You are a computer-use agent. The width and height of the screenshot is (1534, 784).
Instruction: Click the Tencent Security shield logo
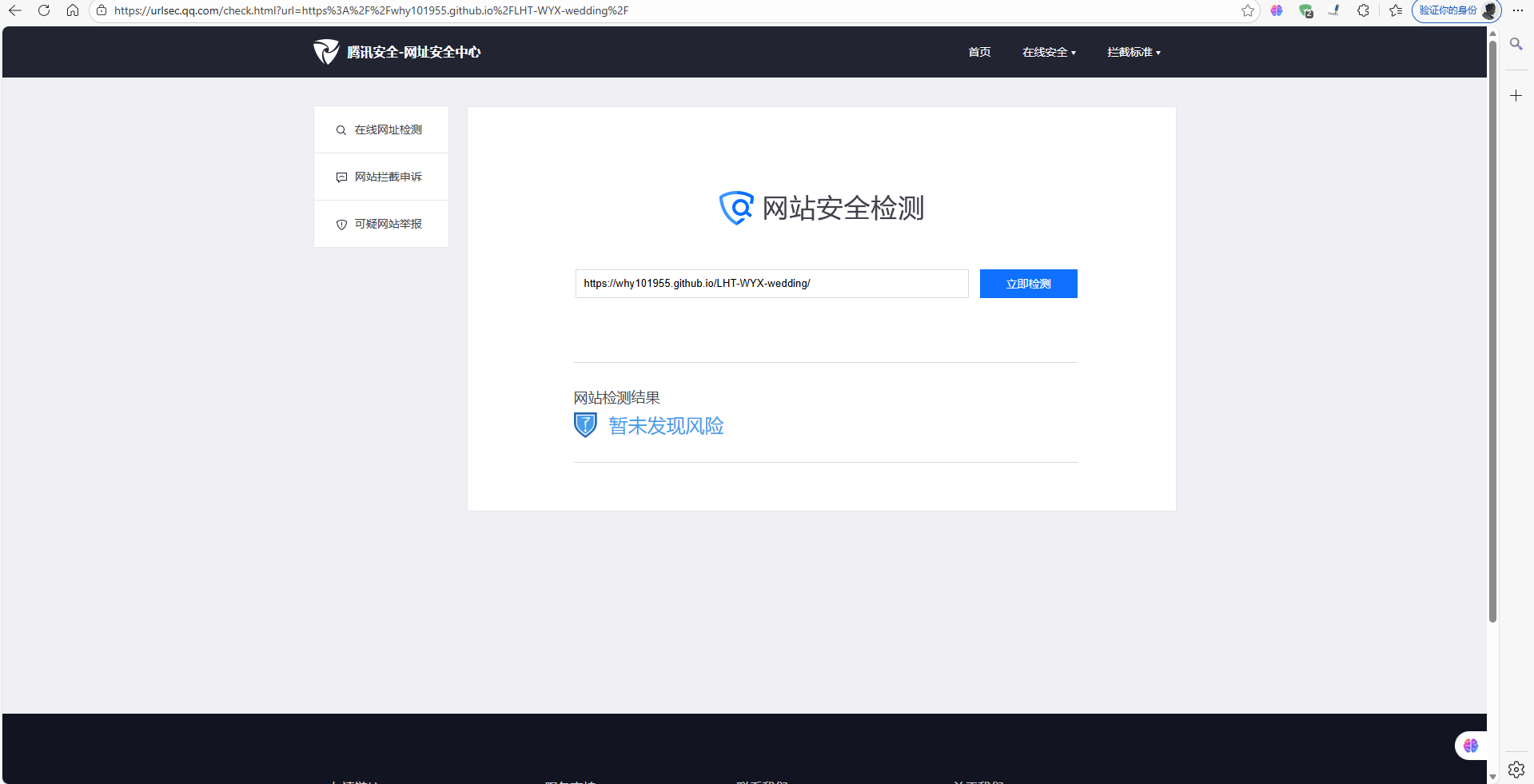pyautogui.click(x=325, y=52)
